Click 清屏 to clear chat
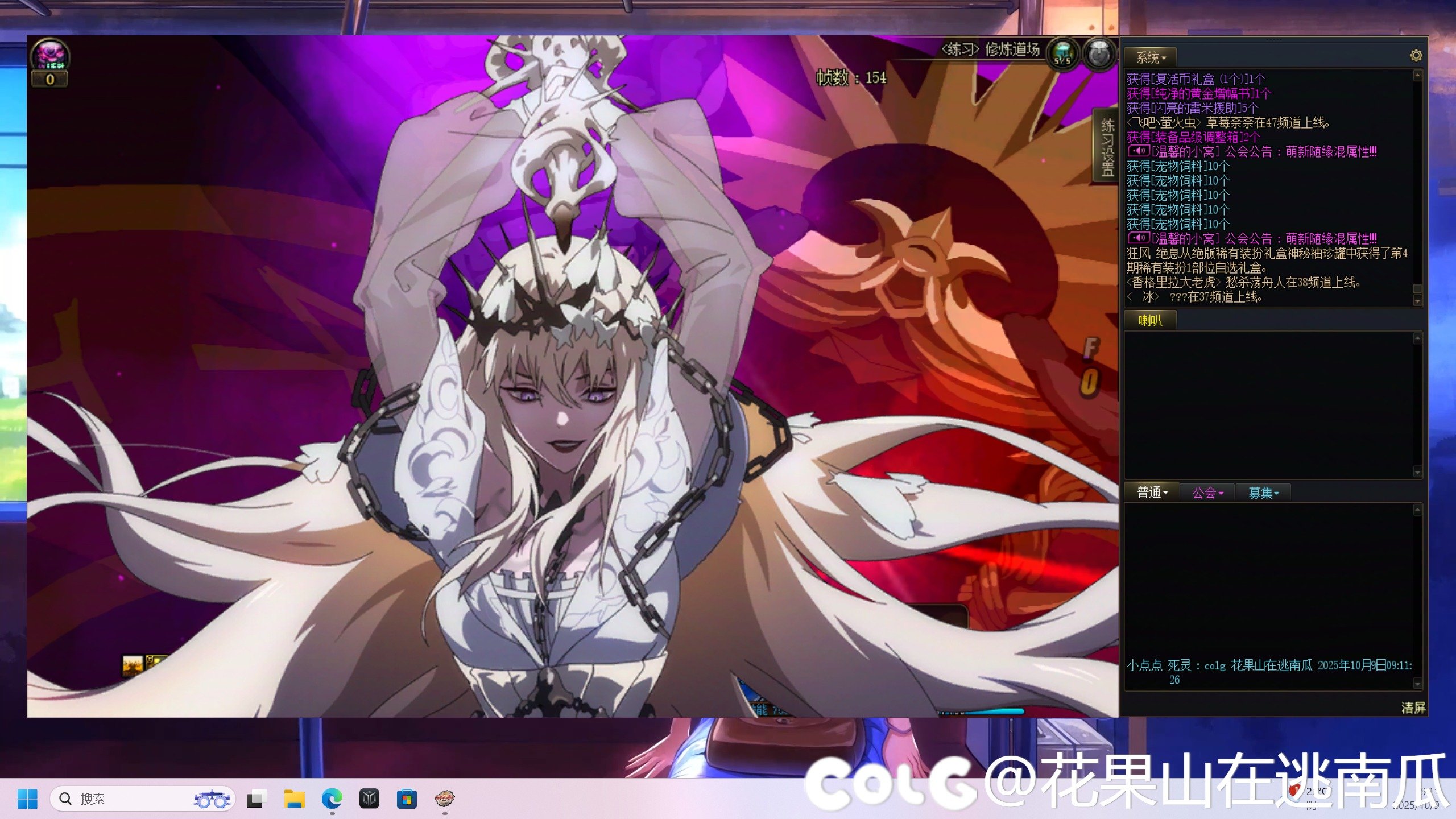The width and height of the screenshot is (1456, 819). (1413, 708)
